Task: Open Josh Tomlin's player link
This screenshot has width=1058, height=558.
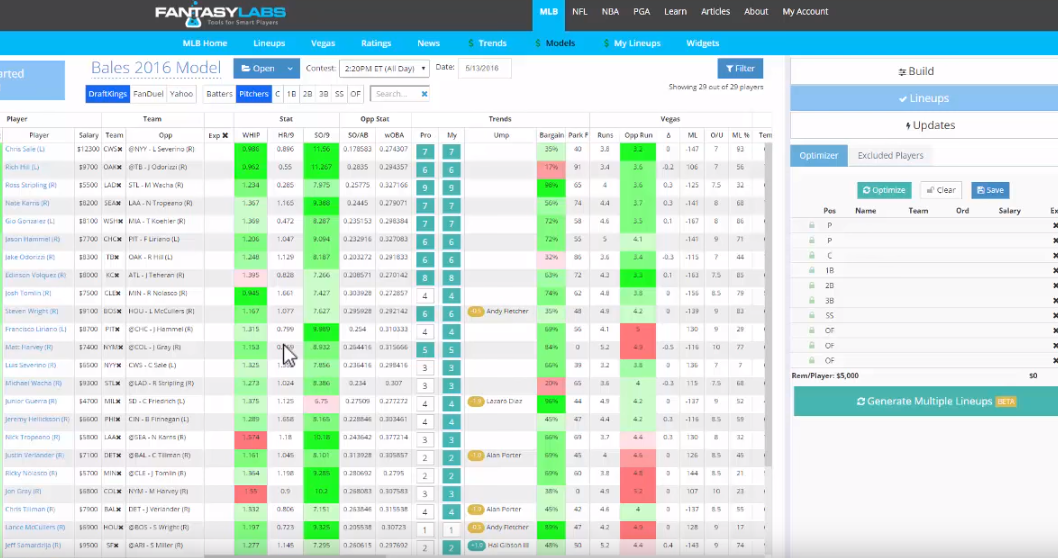Action: pos(28,294)
